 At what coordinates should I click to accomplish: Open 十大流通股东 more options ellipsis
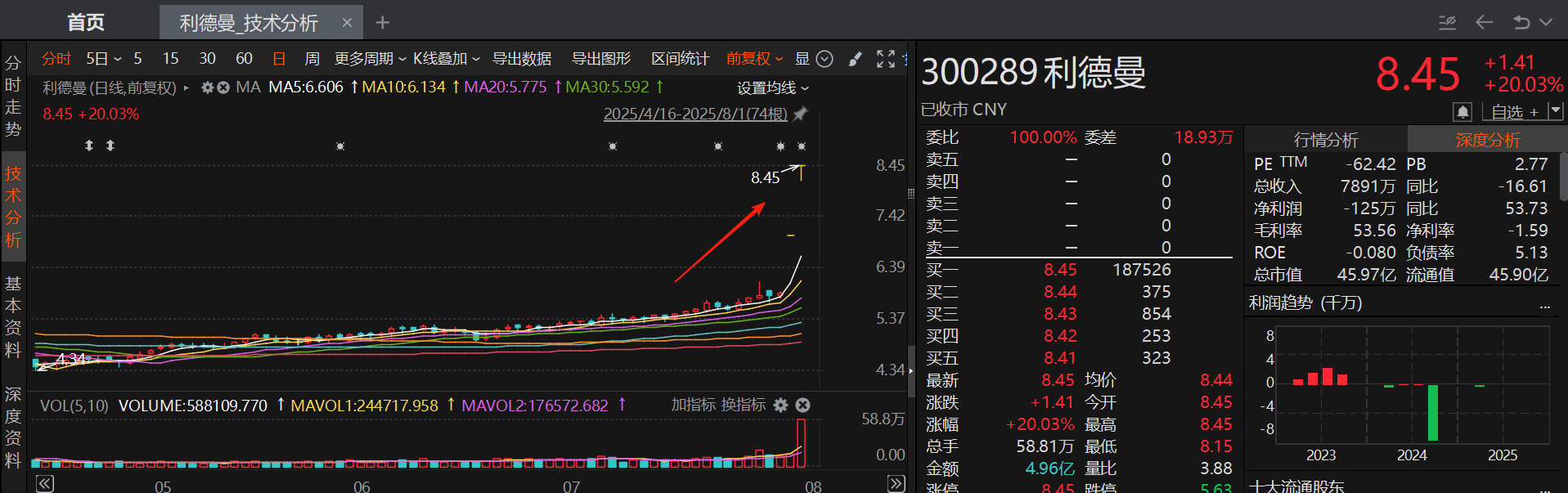(x=1545, y=490)
